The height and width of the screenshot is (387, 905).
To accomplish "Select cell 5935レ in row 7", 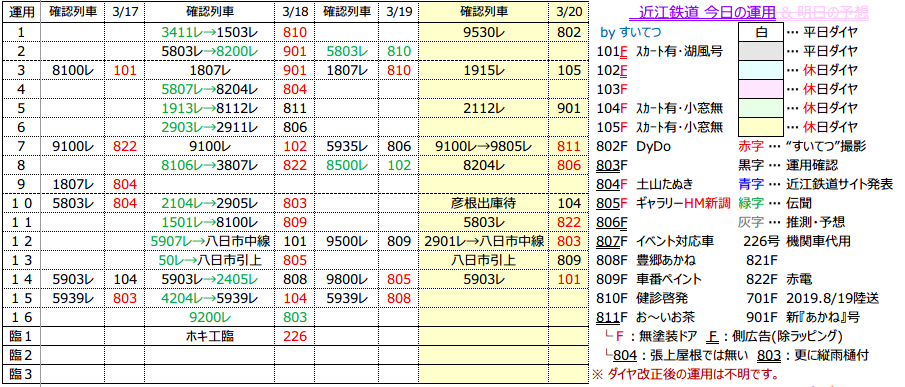I will (346, 146).
